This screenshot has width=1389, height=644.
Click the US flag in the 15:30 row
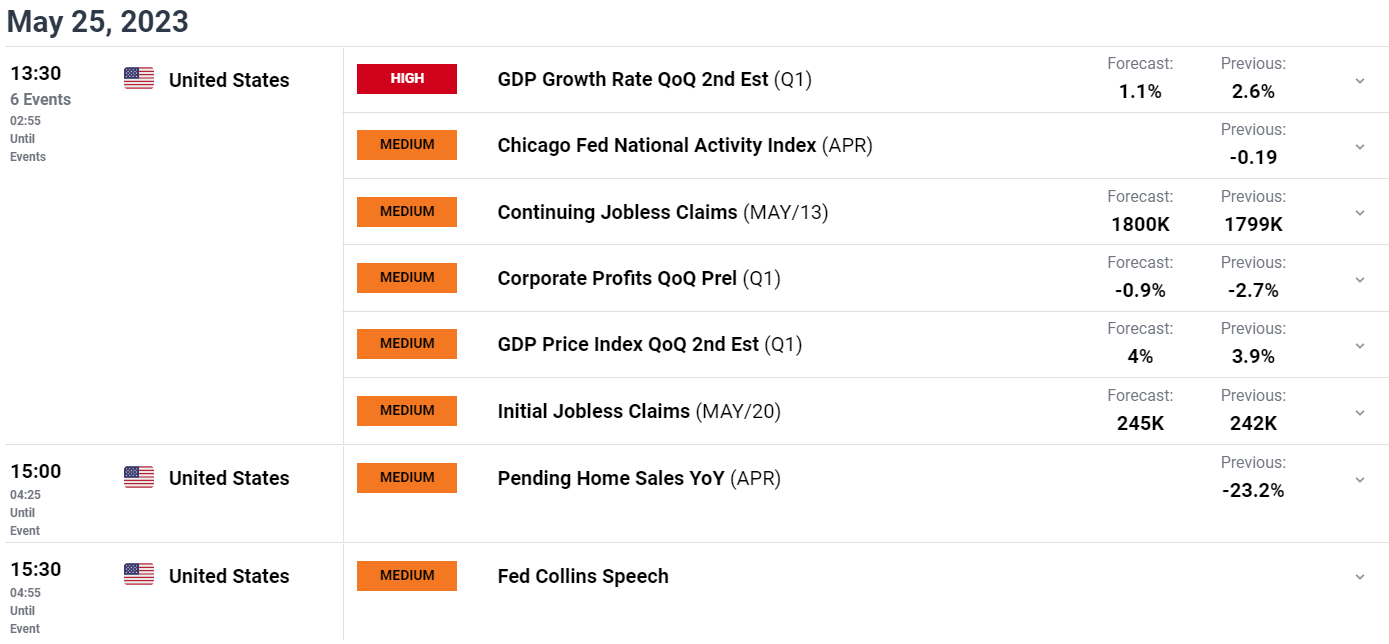(139, 575)
